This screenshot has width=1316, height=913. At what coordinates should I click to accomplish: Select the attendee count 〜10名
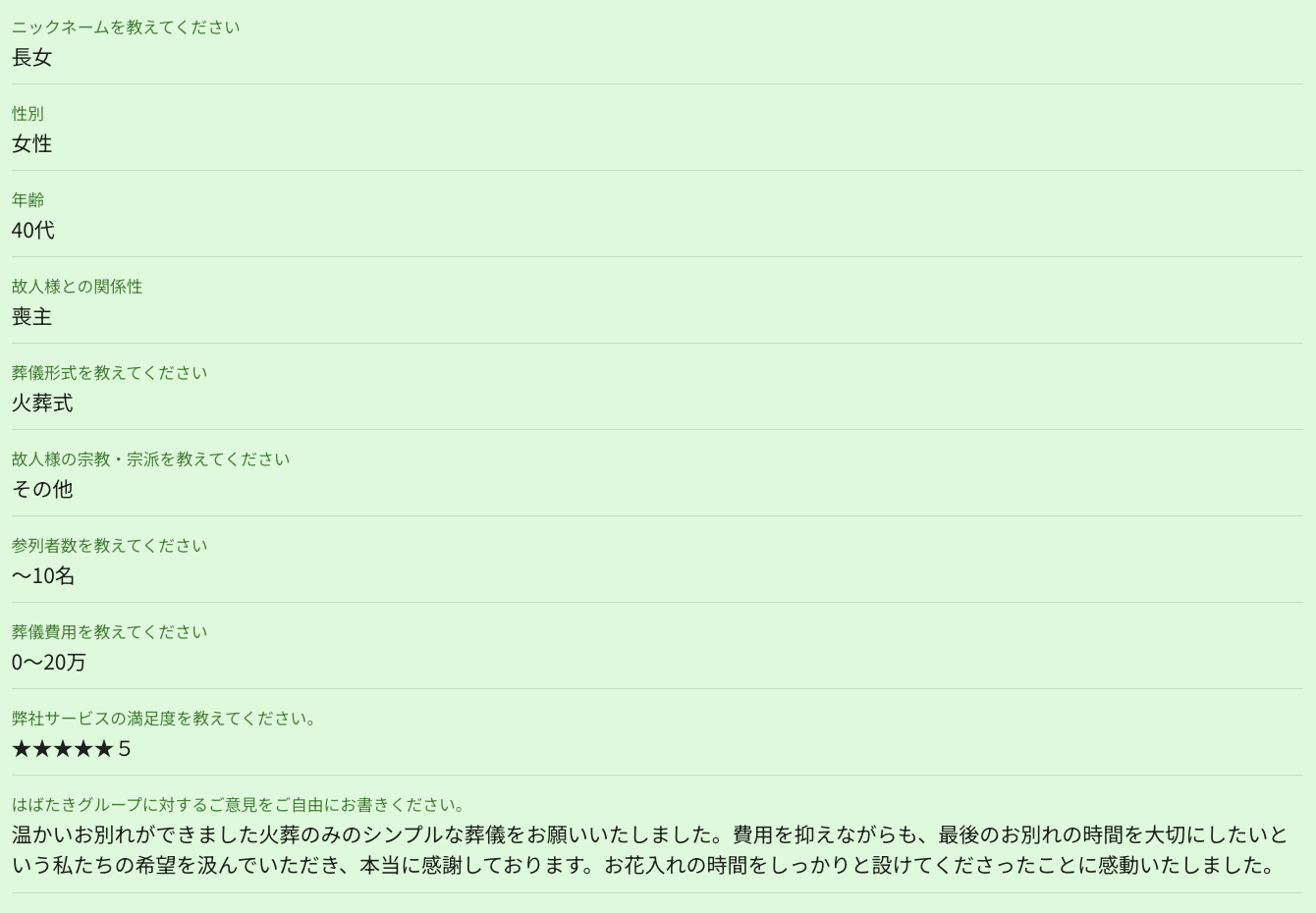(x=43, y=576)
